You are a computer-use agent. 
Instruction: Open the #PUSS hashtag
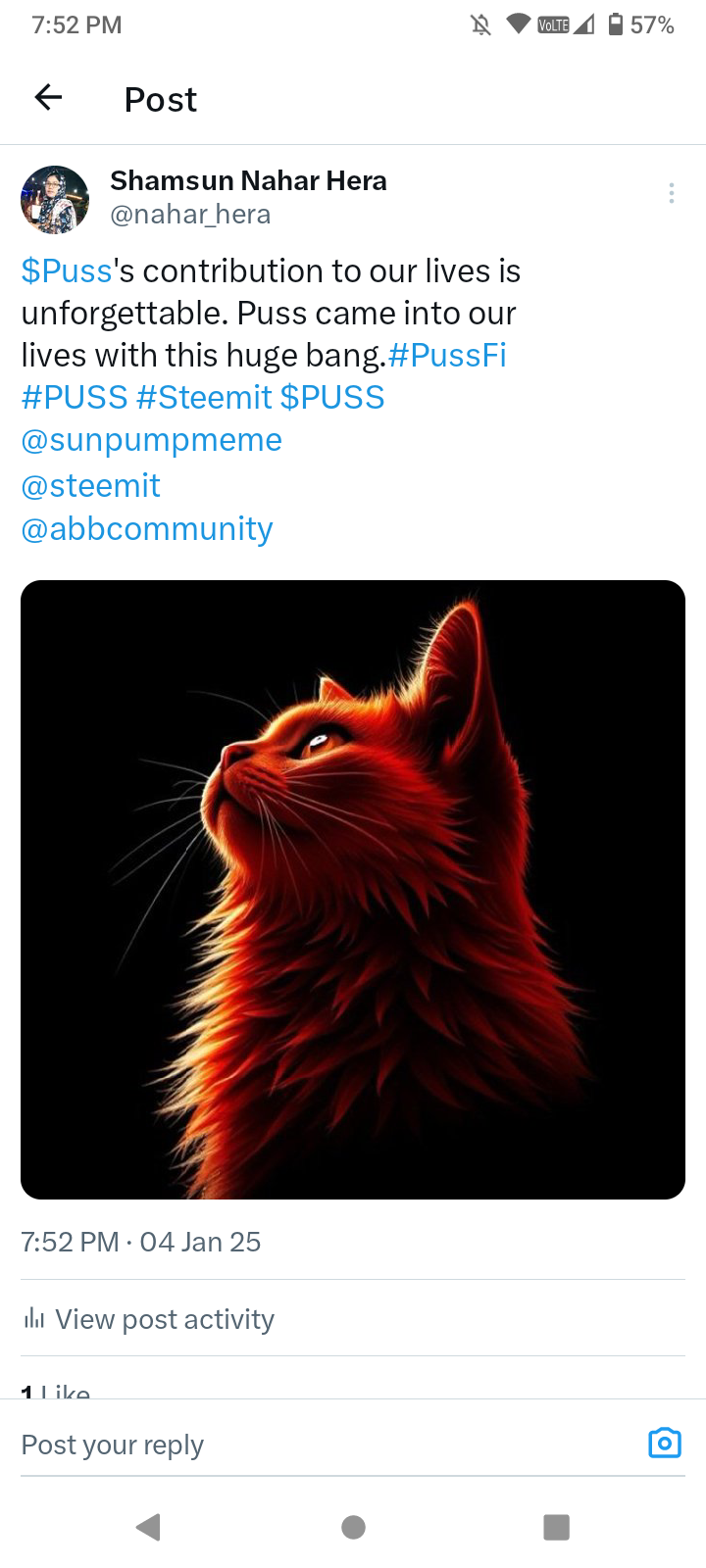[x=75, y=397]
